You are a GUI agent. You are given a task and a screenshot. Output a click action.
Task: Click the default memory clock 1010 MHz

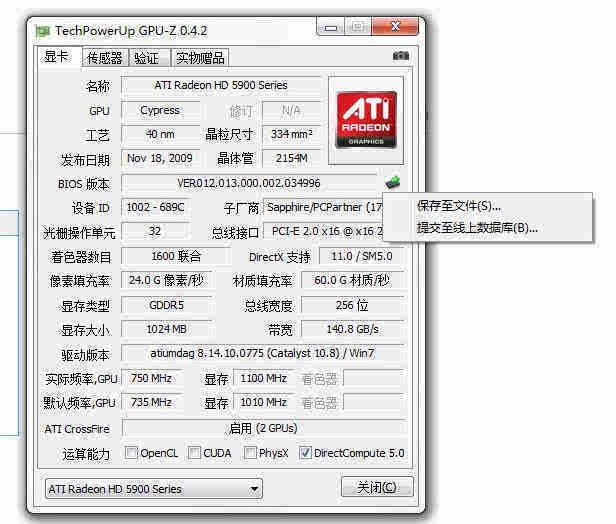tap(264, 402)
